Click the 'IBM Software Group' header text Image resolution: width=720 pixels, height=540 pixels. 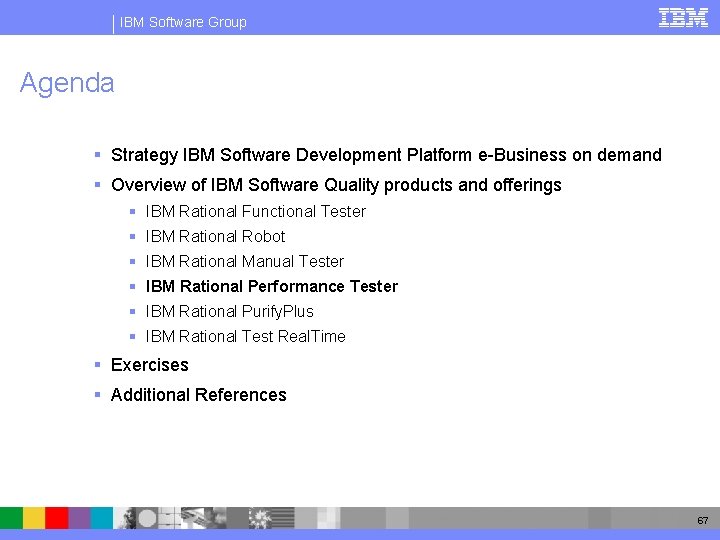click(183, 22)
